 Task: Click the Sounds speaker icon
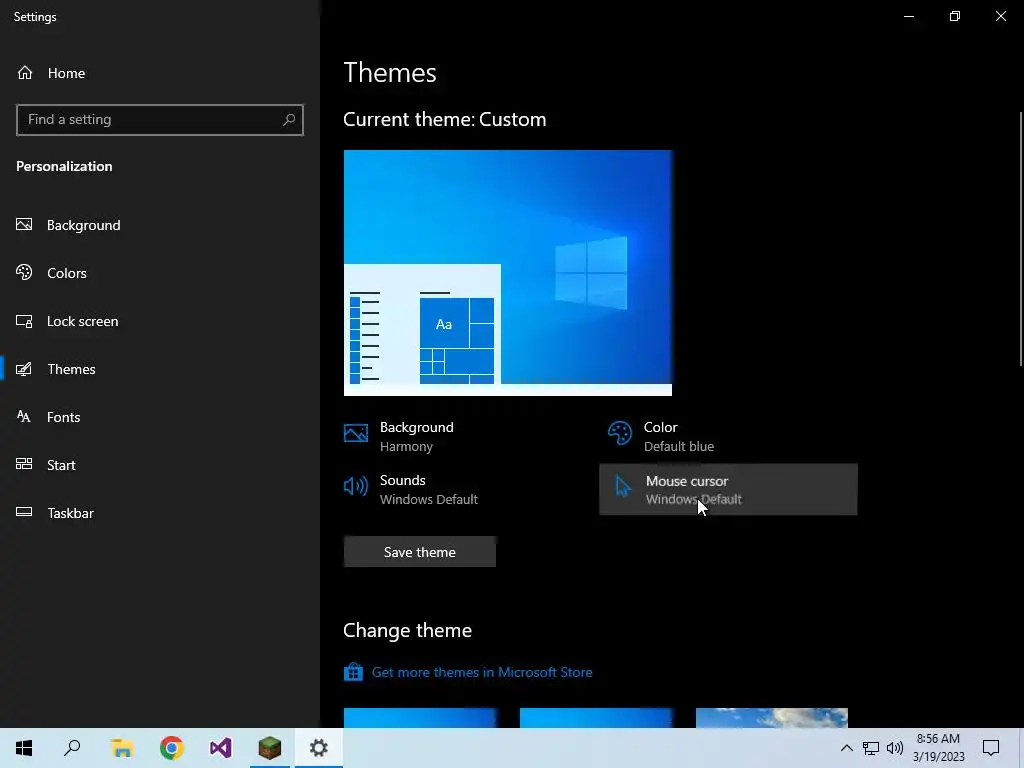click(x=356, y=486)
